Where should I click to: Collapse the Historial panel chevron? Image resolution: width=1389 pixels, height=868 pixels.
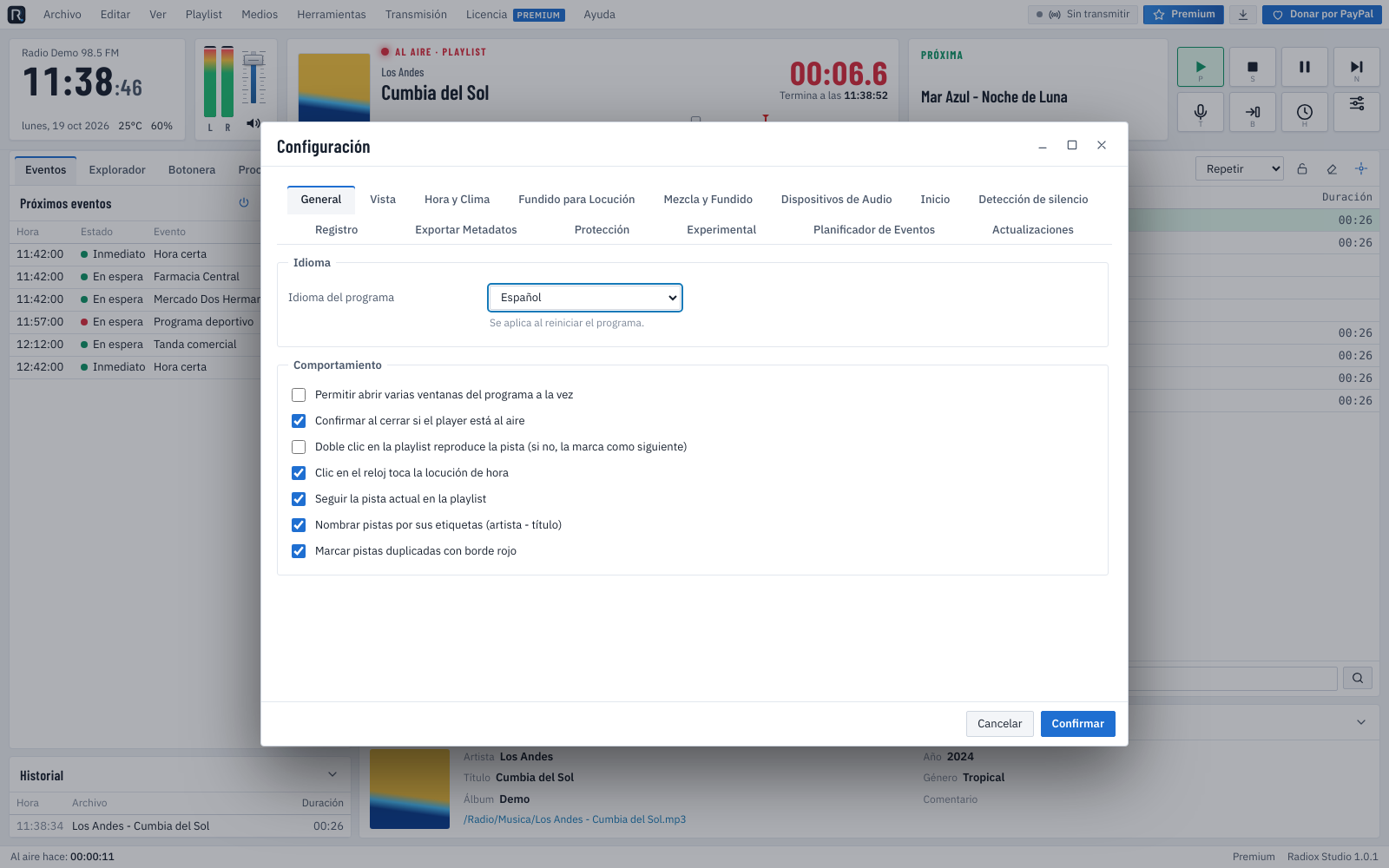coord(332,774)
